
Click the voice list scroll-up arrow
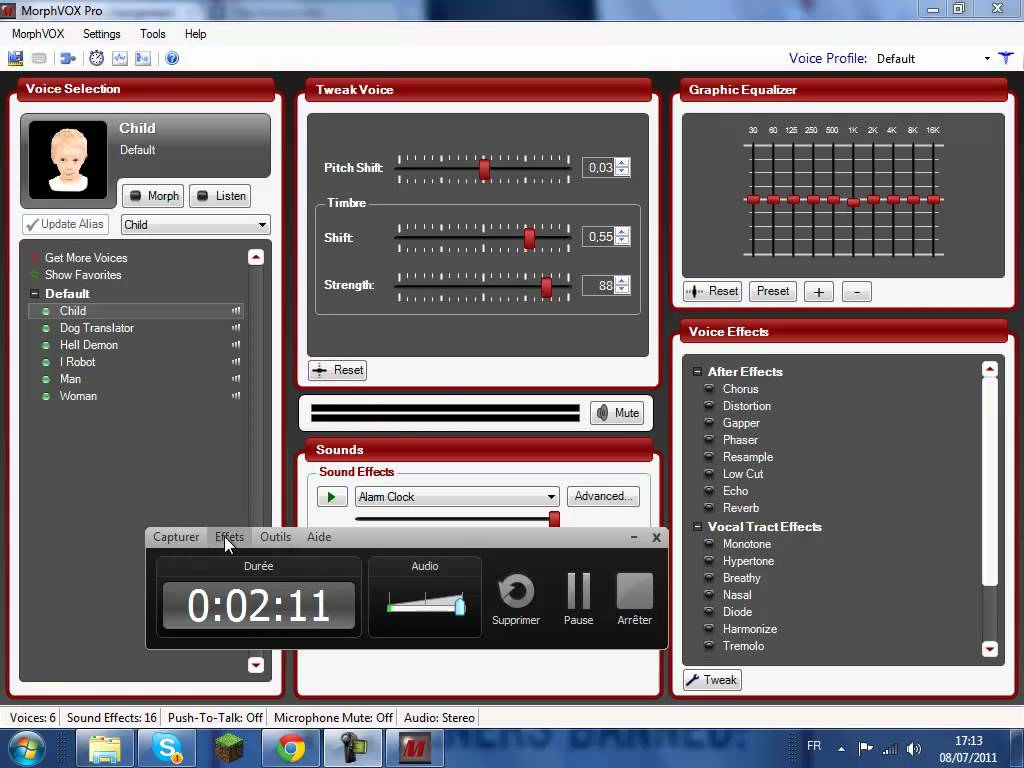click(256, 257)
